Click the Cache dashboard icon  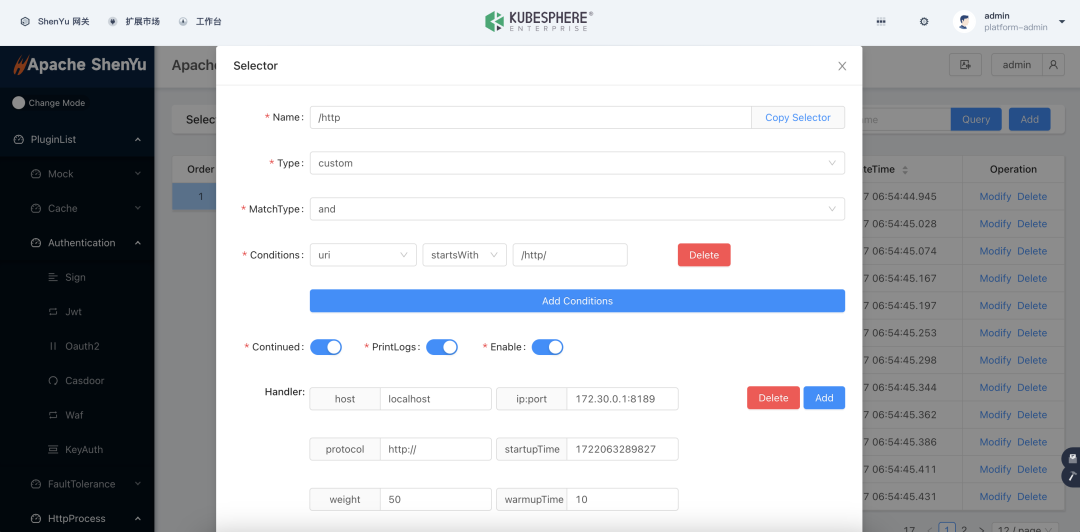pyautogui.click(x=36, y=208)
